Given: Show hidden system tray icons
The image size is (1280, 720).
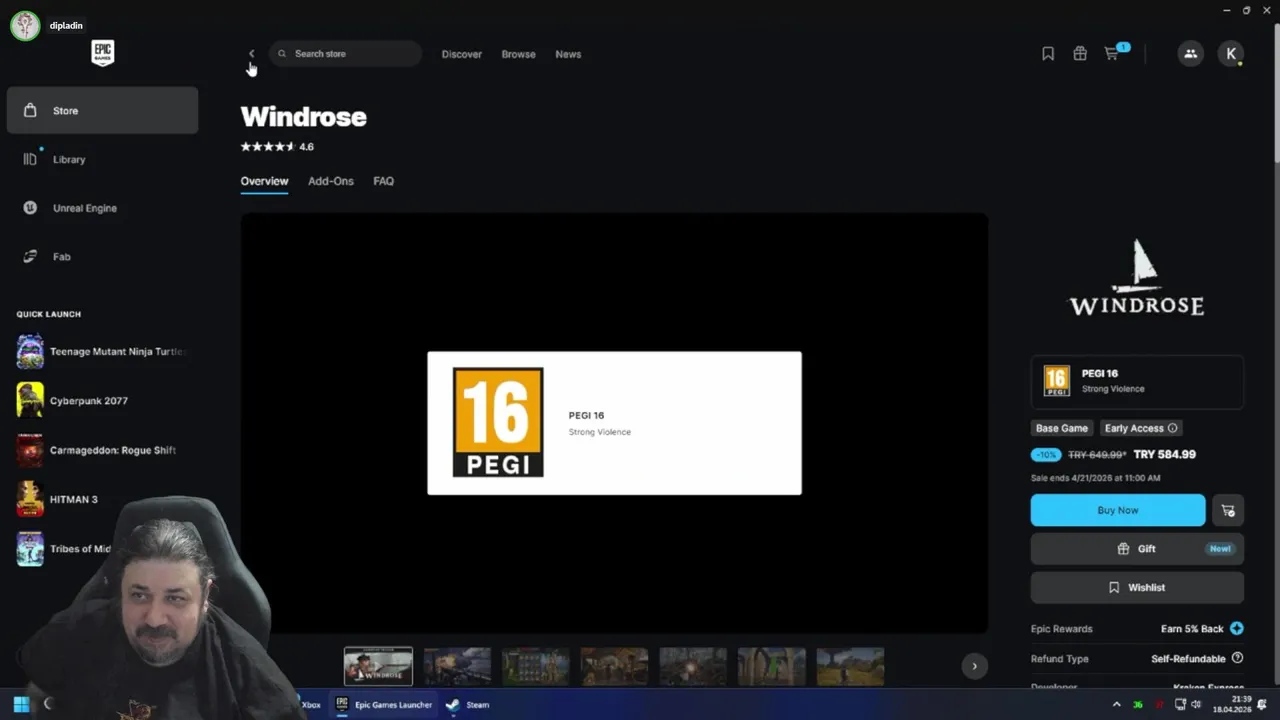Looking at the screenshot, I should [1117, 705].
